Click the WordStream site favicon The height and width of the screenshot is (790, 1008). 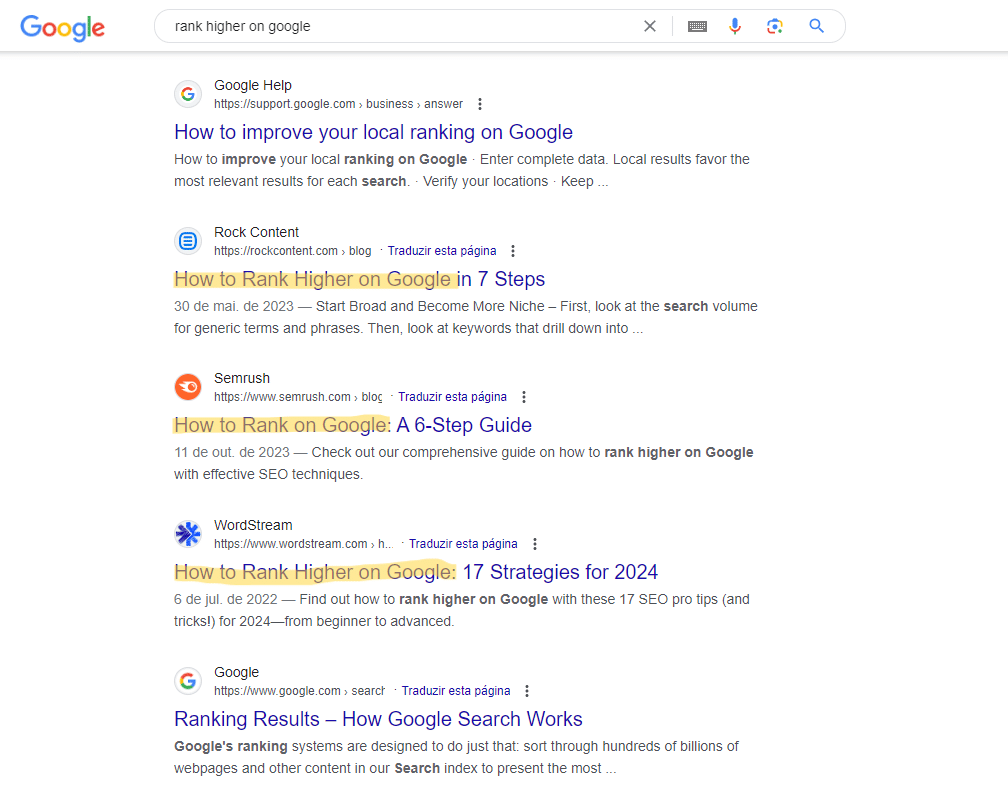[x=188, y=534]
